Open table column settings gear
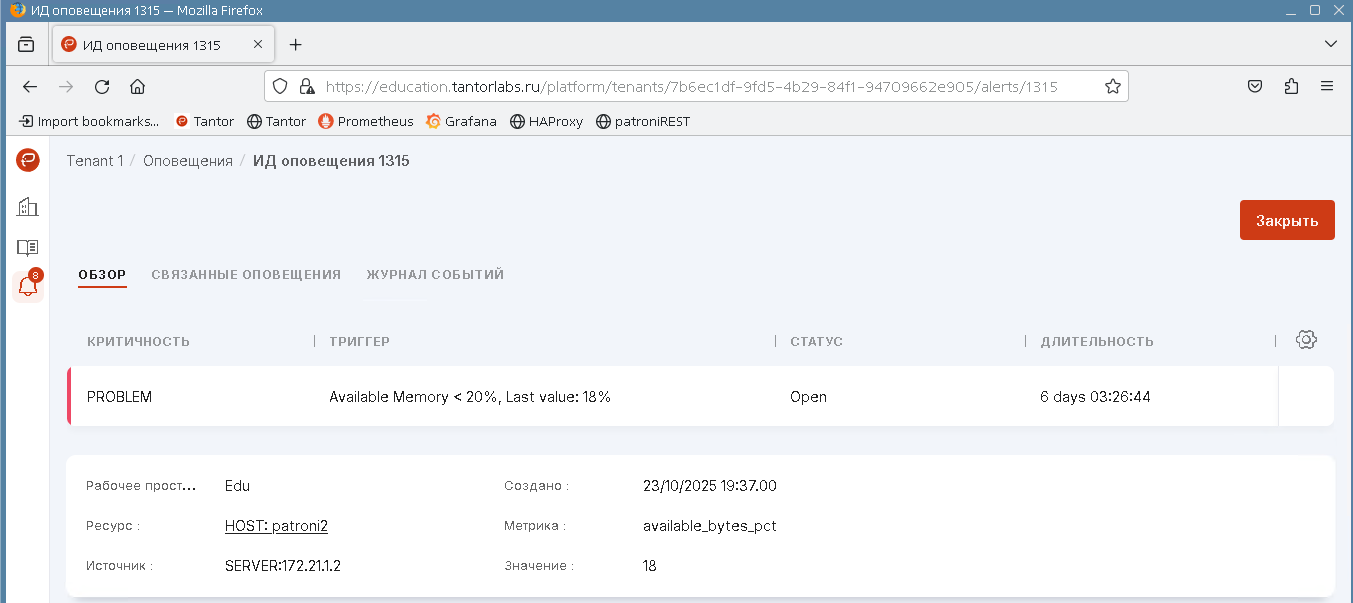This screenshot has height=603, width=1353. coord(1305,340)
